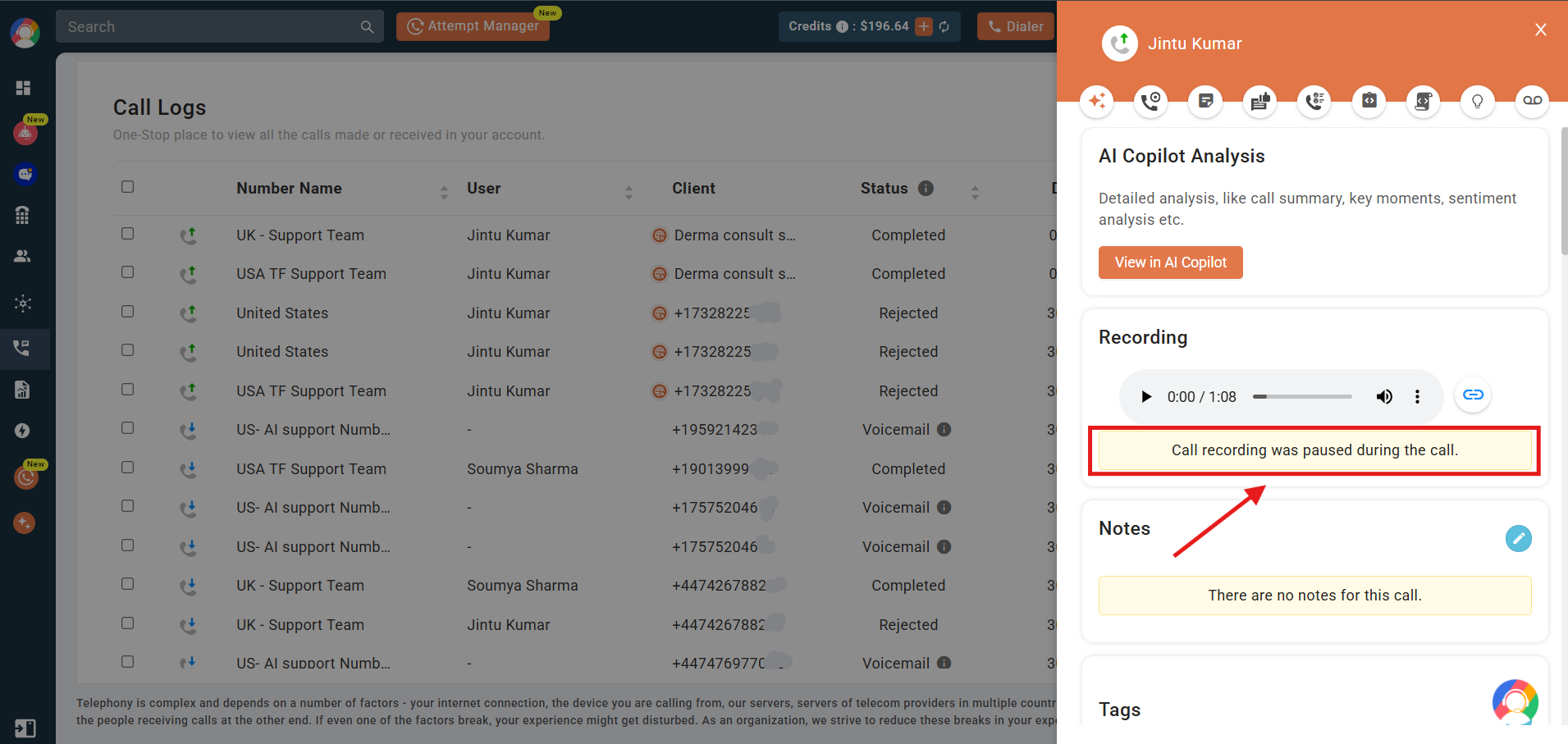Image resolution: width=1568 pixels, height=744 pixels.
Task: Open the clipboard code tab icon
Action: coord(1369,101)
